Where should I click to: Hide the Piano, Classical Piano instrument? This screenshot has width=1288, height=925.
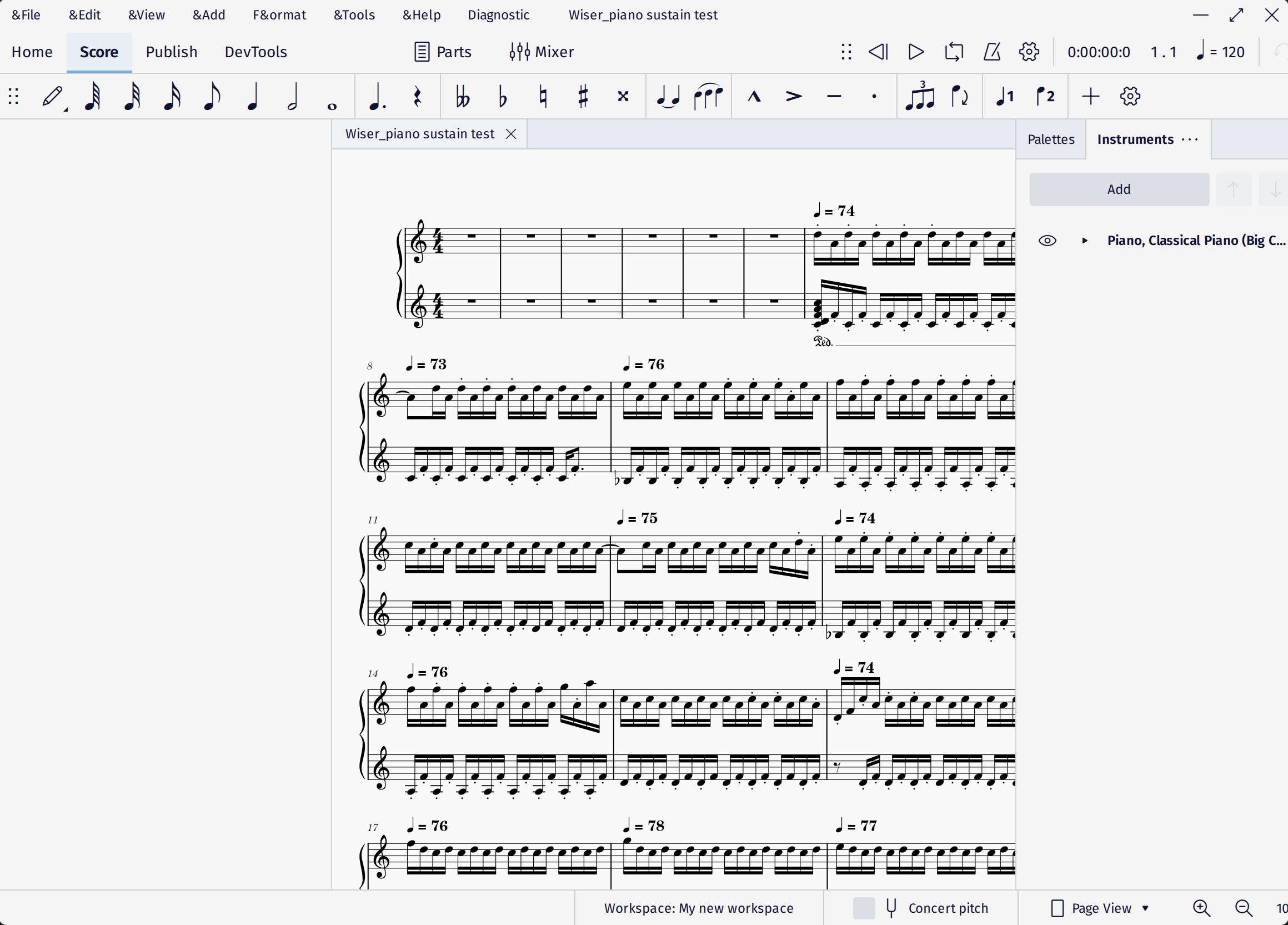[x=1047, y=241]
